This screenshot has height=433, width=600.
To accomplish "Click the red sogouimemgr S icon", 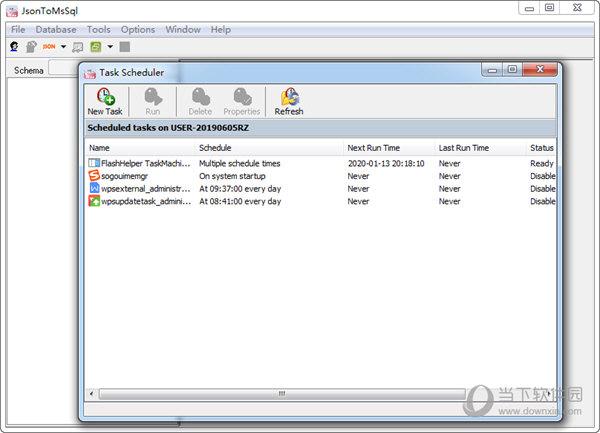I will click(94, 176).
